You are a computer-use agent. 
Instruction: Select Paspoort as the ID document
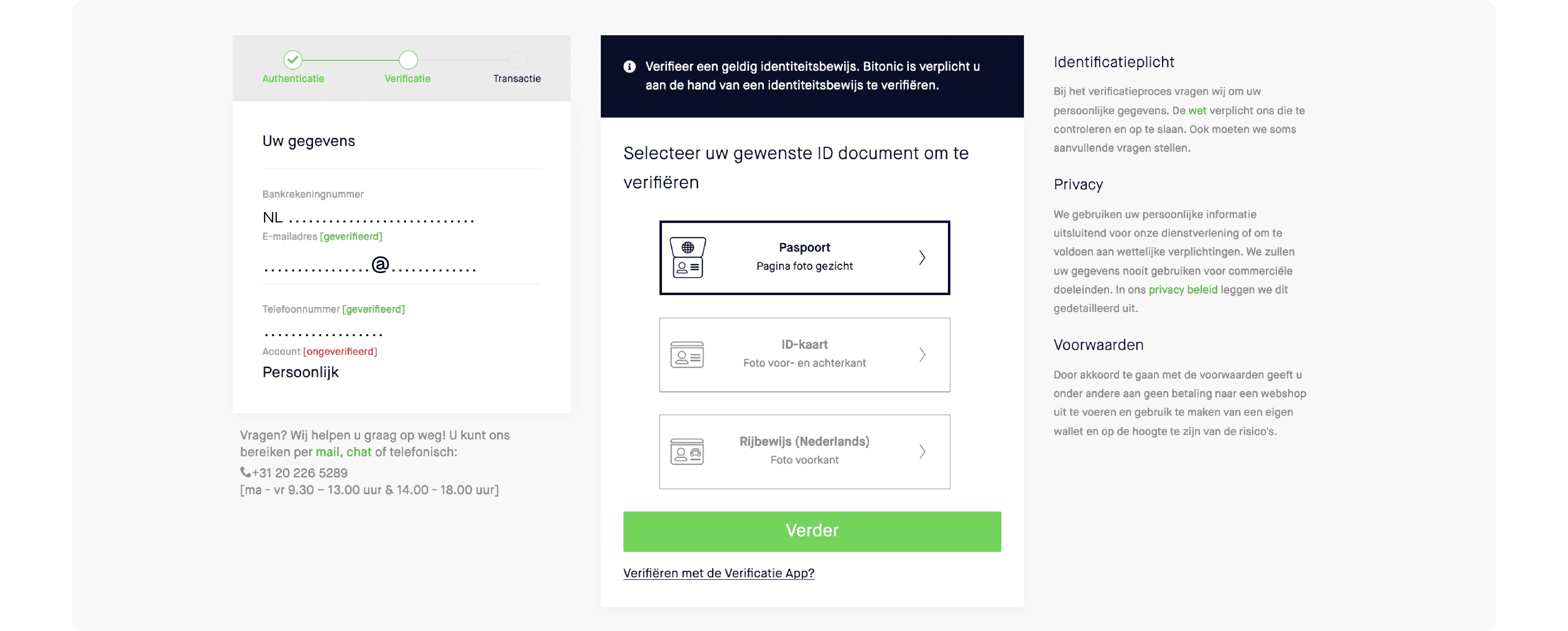click(804, 257)
